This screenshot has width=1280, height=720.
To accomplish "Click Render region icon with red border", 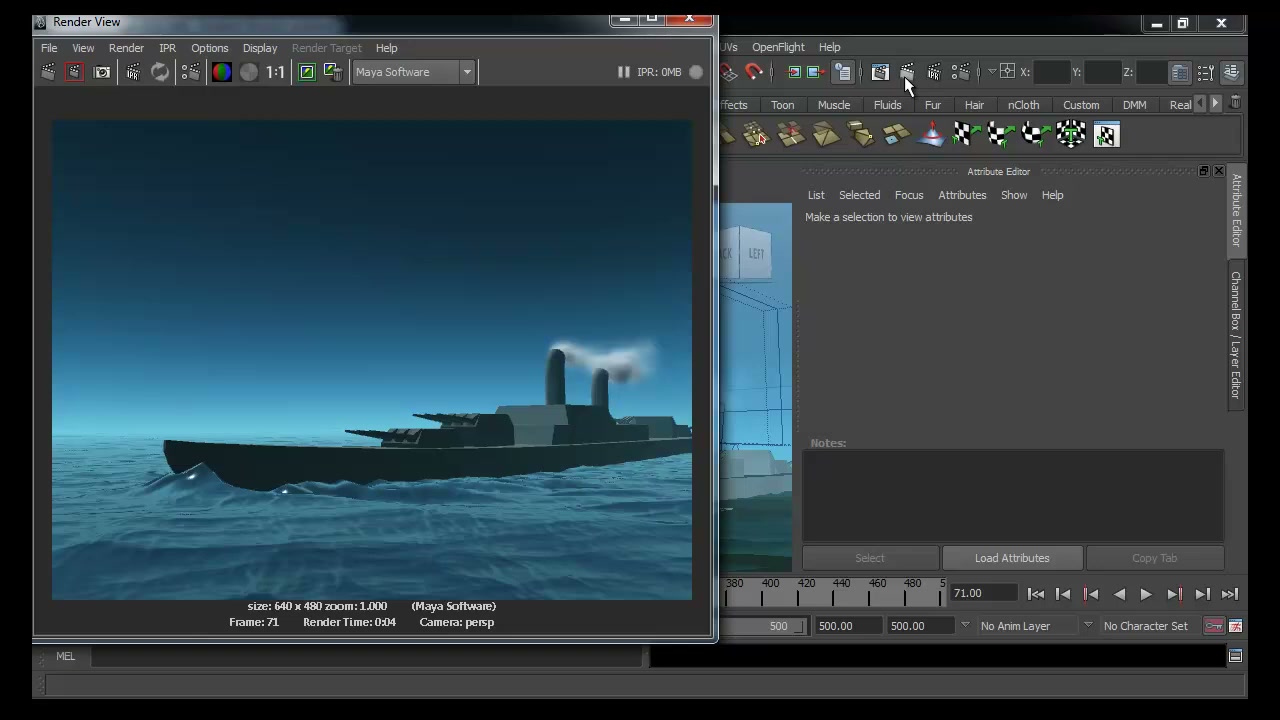I will coord(74,72).
